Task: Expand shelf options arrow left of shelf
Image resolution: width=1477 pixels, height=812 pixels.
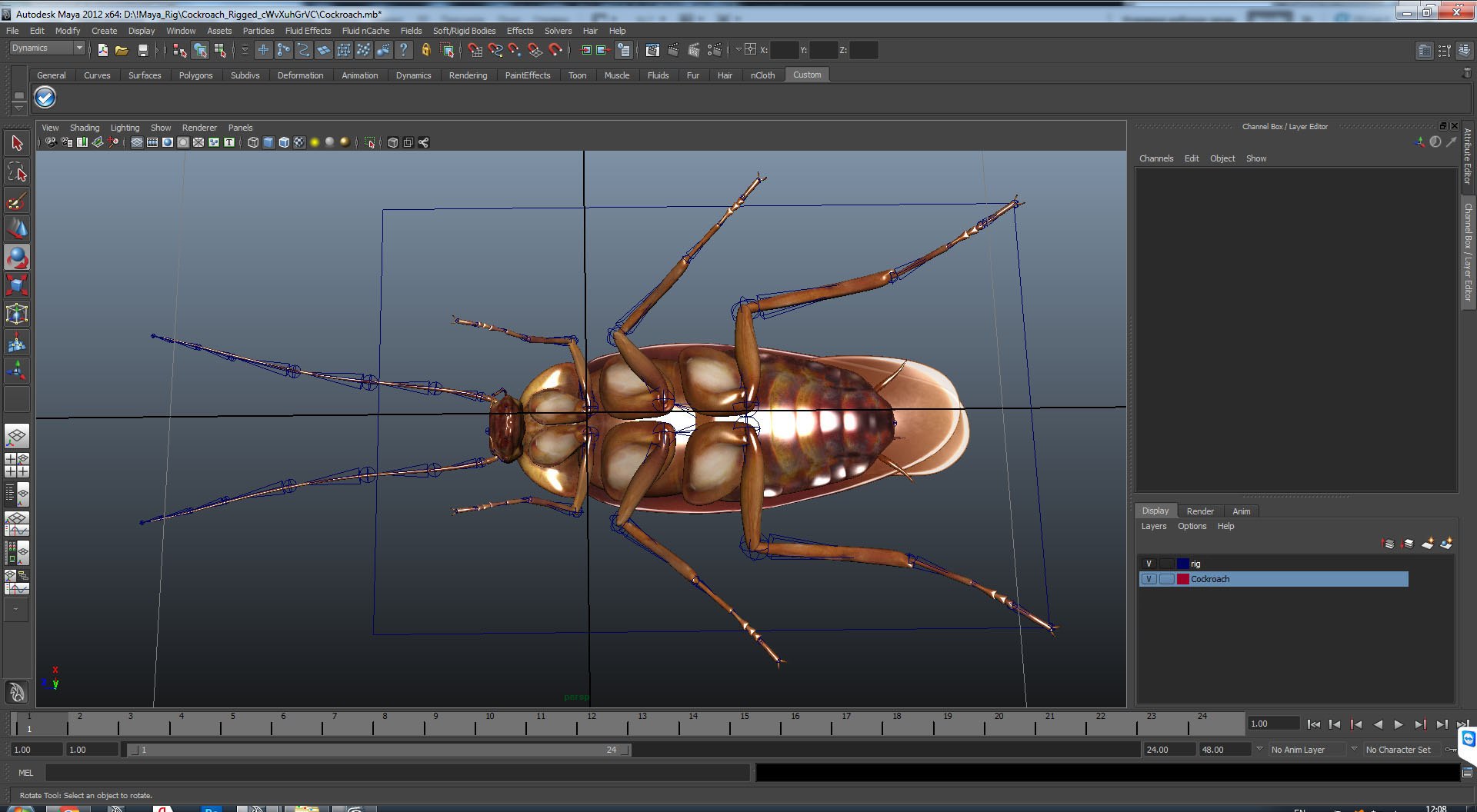Action: click(x=18, y=109)
